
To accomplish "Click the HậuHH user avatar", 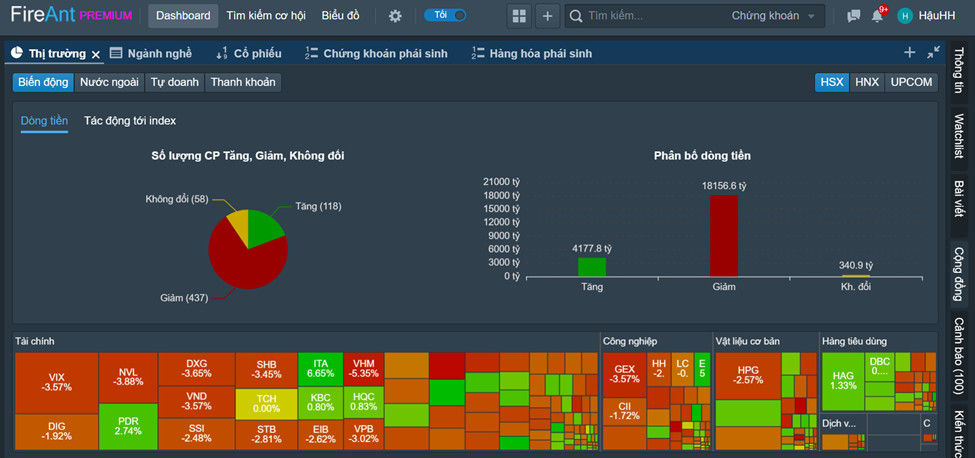I will click(x=905, y=16).
